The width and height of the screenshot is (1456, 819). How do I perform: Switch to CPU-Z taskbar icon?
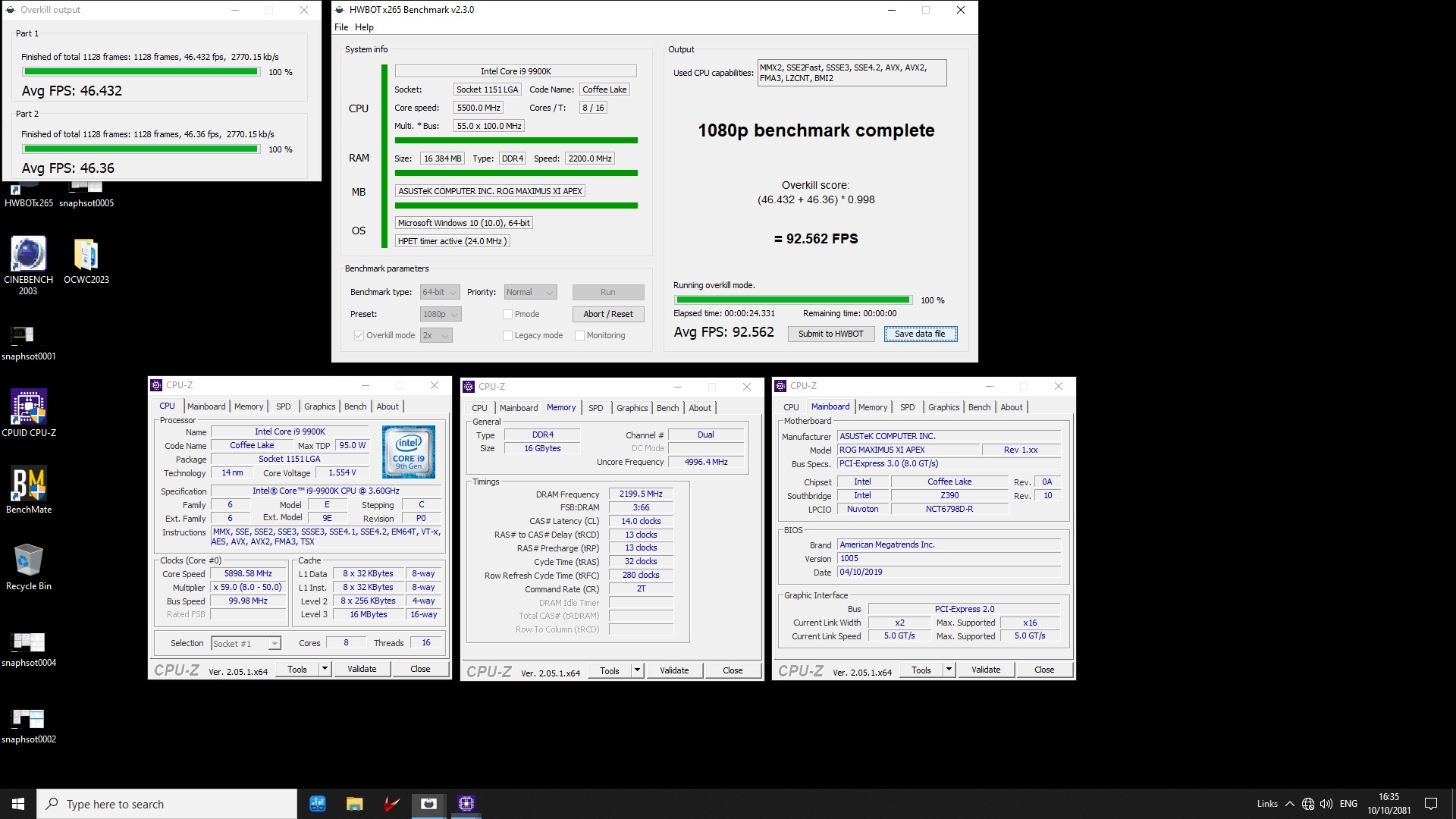(x=466, y=804)
